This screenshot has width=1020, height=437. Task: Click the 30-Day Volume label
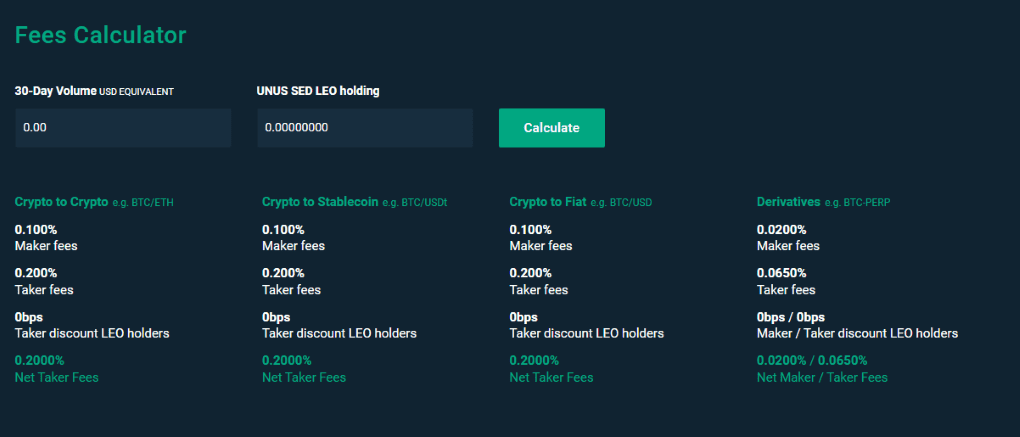tap(56, 91)
